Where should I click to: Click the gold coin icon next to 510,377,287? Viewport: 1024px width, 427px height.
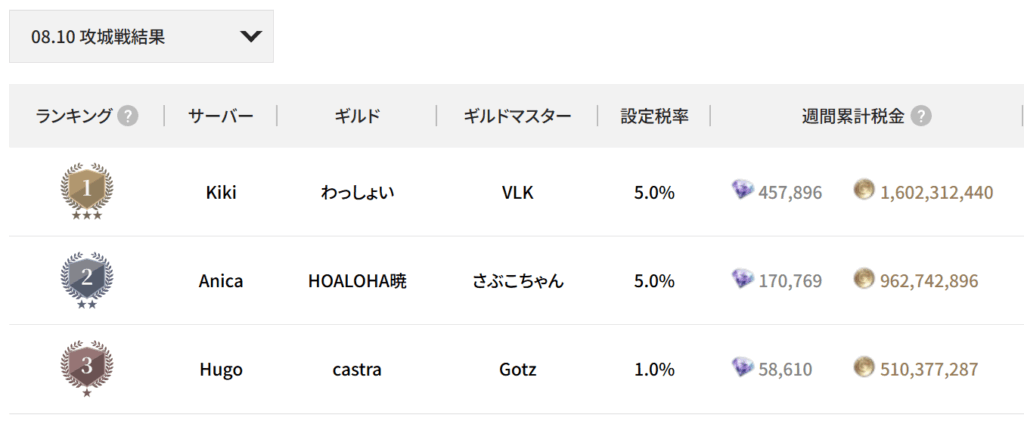pyautogui.click(x=864, y=368)
